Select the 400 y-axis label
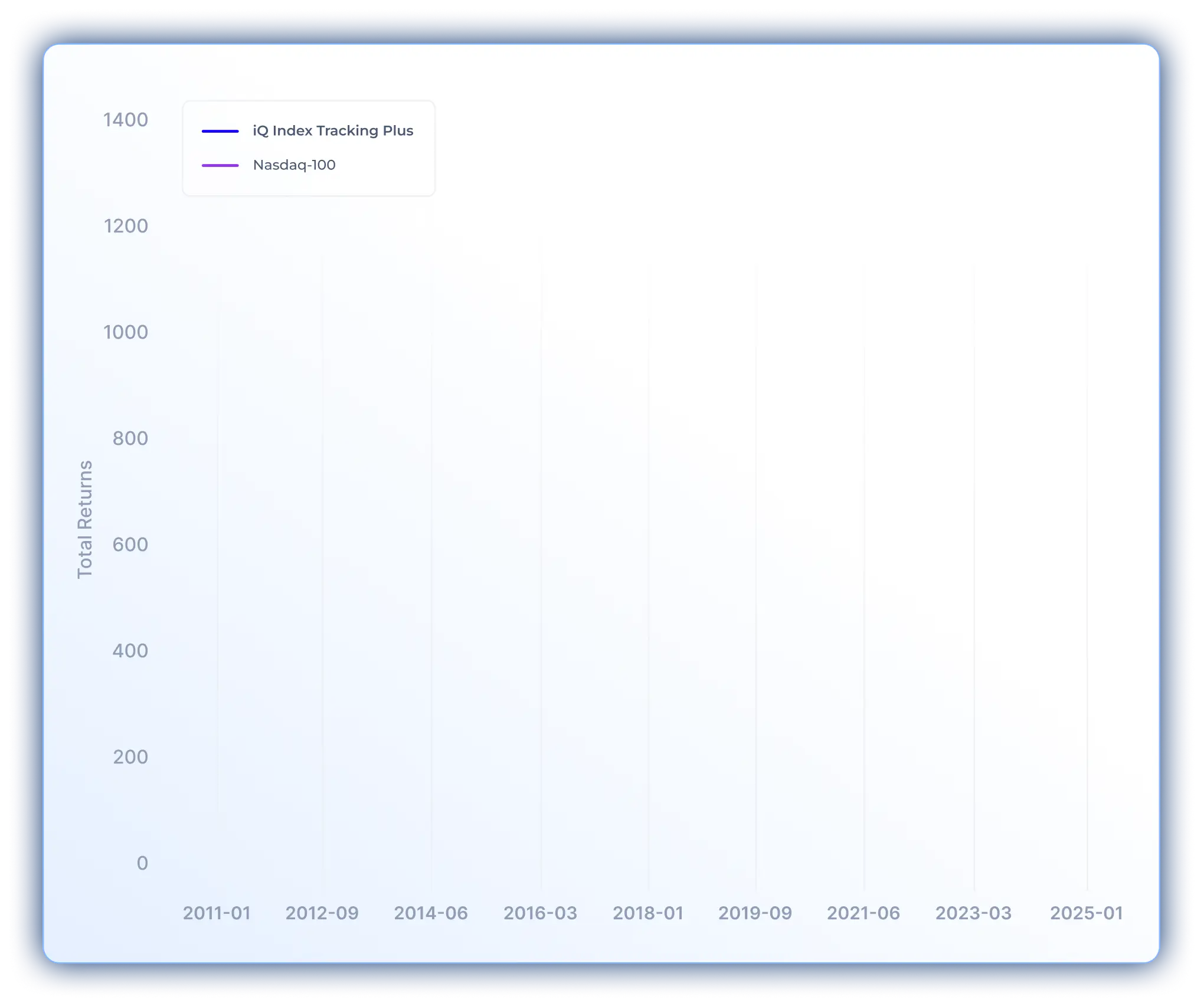Screen dimensions: 1204x1006 130,651
